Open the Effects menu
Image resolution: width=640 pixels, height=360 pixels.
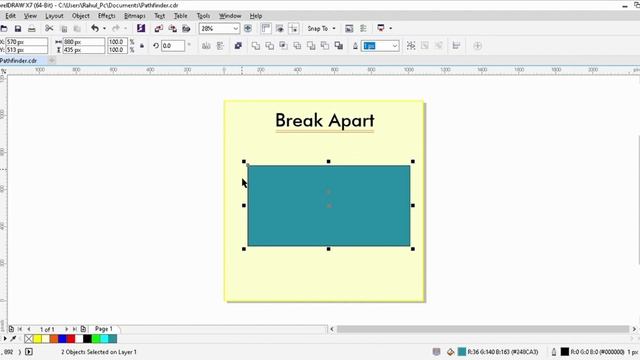(107, 16)
